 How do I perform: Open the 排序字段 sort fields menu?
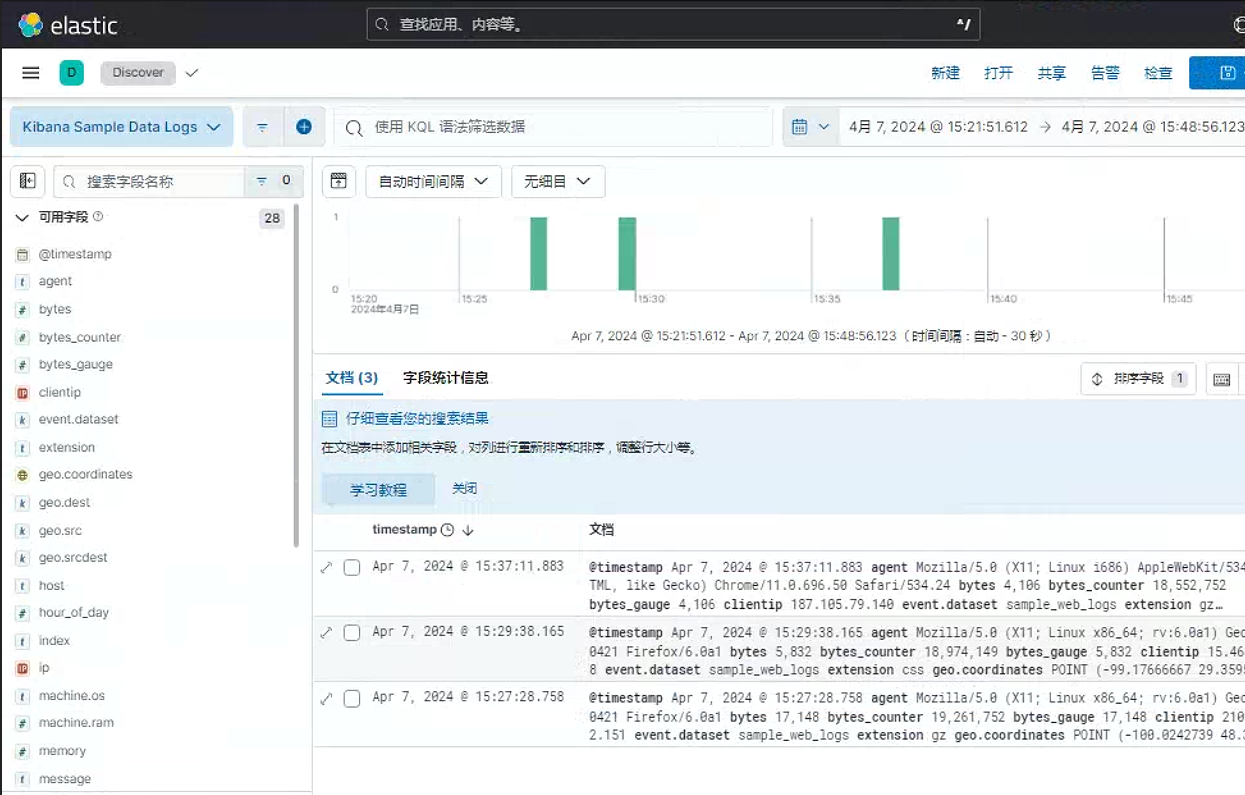(x=1138, y=379)
